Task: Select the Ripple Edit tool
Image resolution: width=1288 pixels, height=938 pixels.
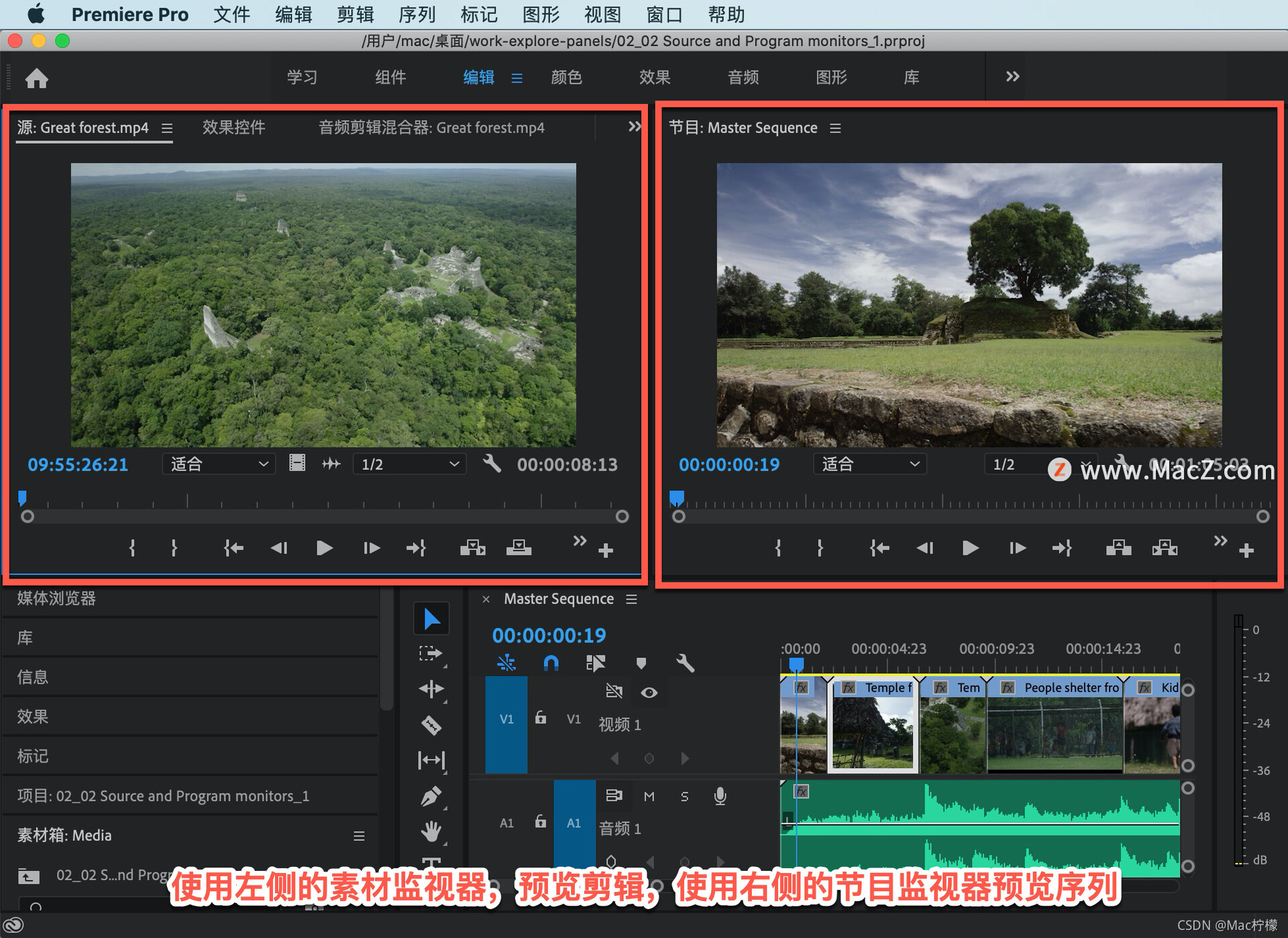Action: [x=431, y=689]
